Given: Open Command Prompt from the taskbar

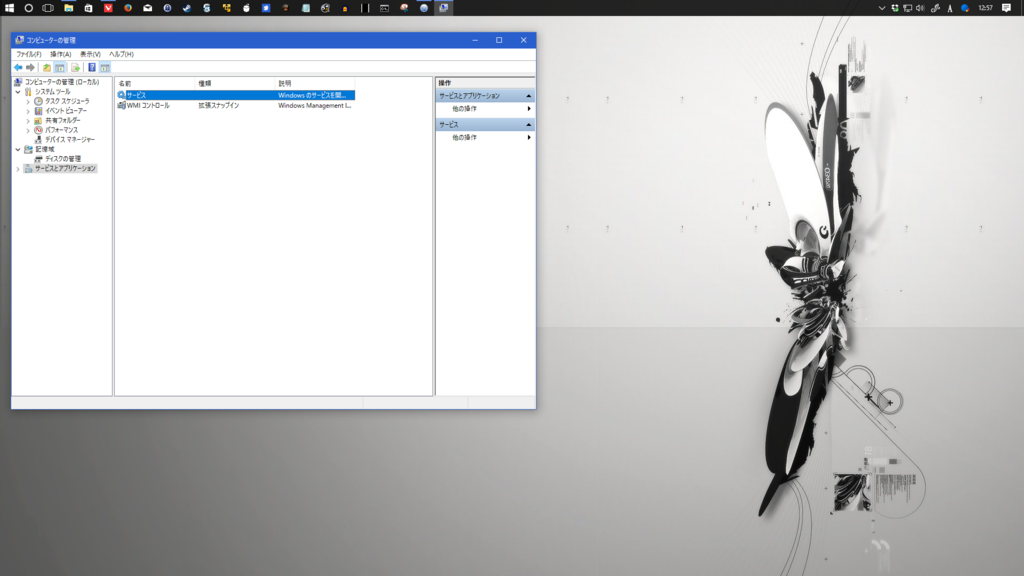Looking at the screenshot, I should point(384,8).
